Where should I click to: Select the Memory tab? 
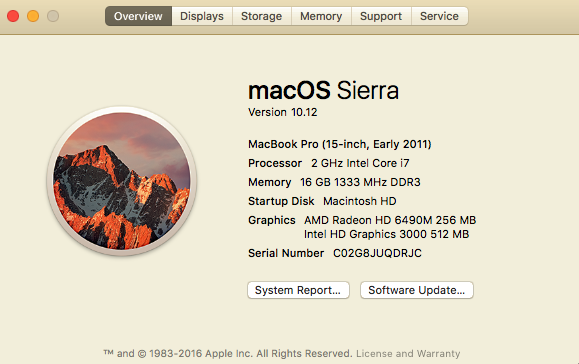[x=321, y=16]
